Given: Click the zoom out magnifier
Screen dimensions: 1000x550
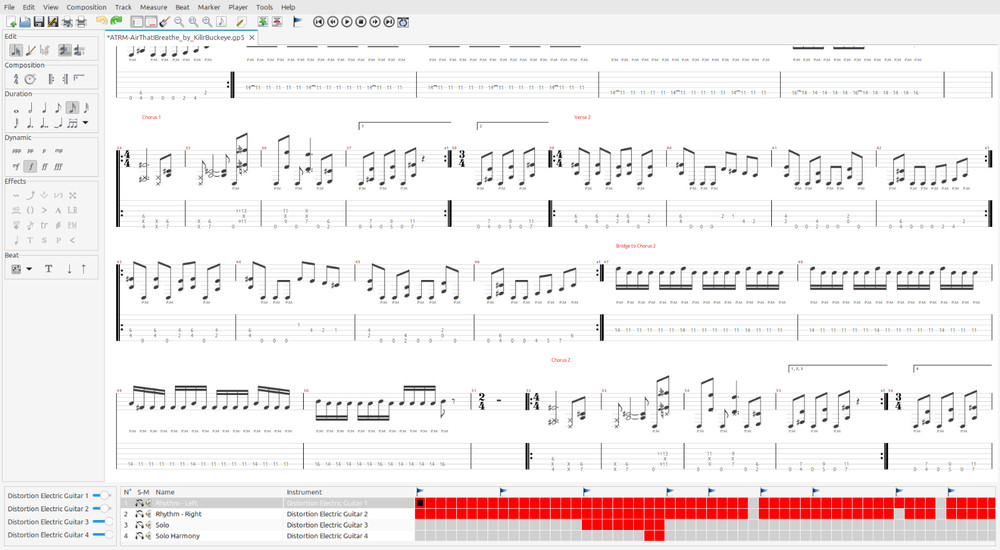Looking at the screenshot, I should click(x=179, y=22).
